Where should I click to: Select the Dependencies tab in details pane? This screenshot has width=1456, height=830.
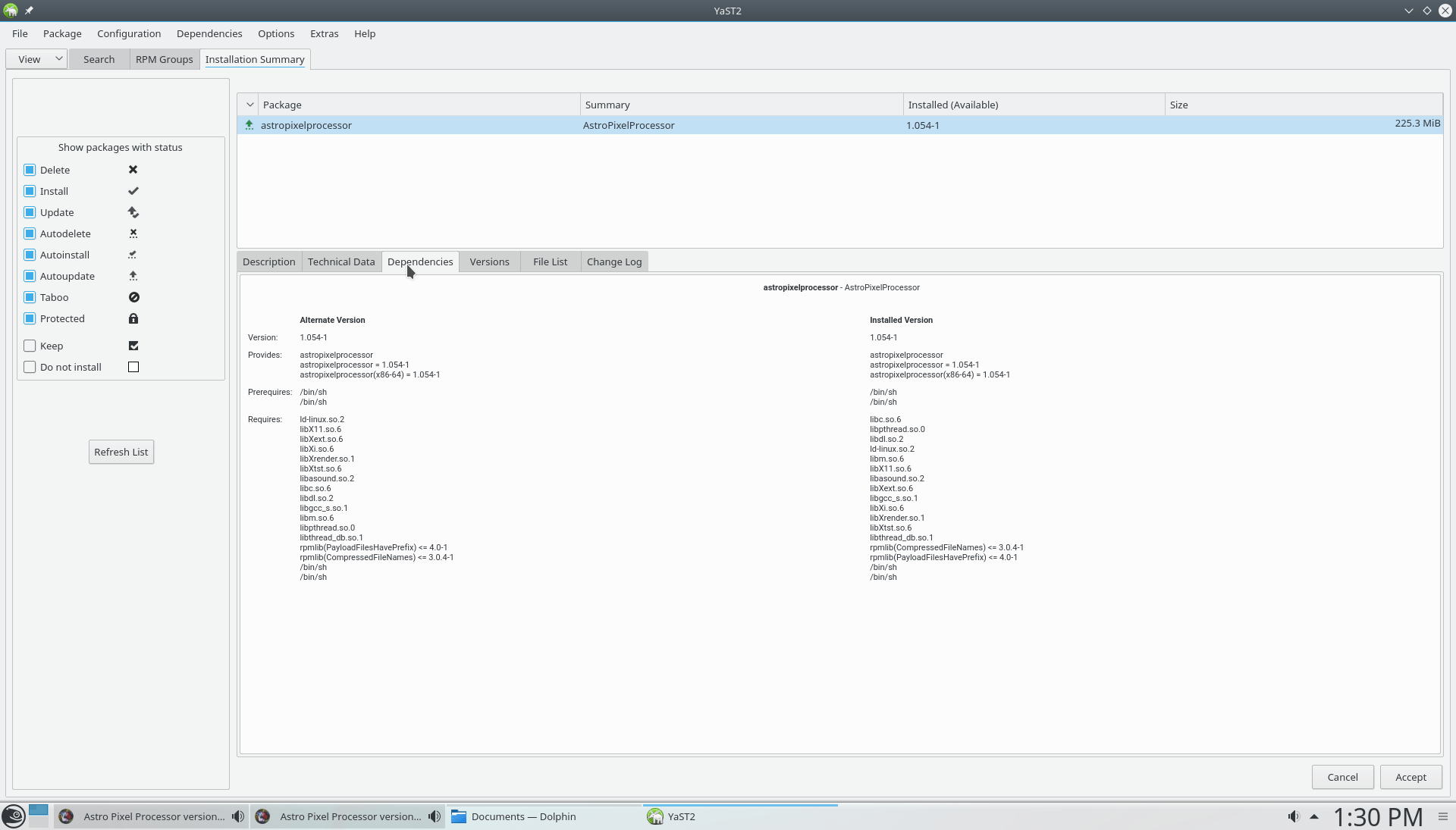pos(420,262)
